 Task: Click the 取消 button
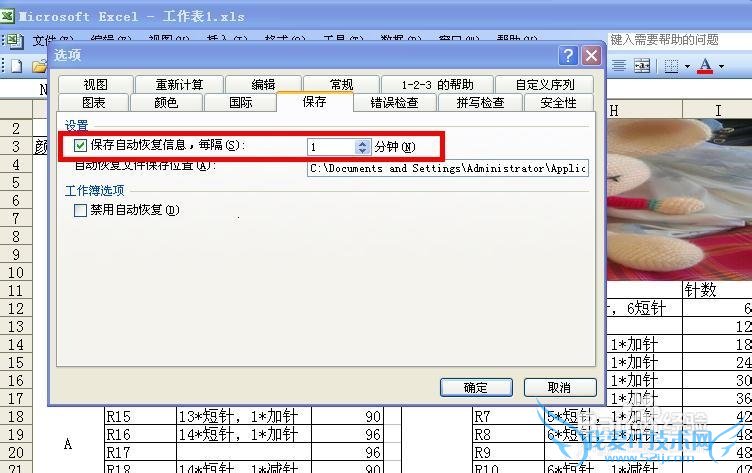[560, 387]
